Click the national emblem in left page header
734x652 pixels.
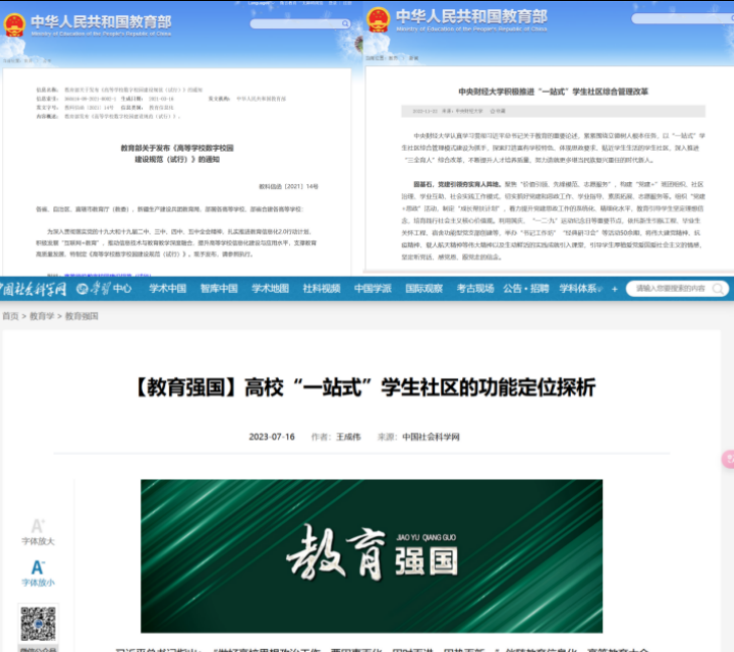(x=14, y=24)
